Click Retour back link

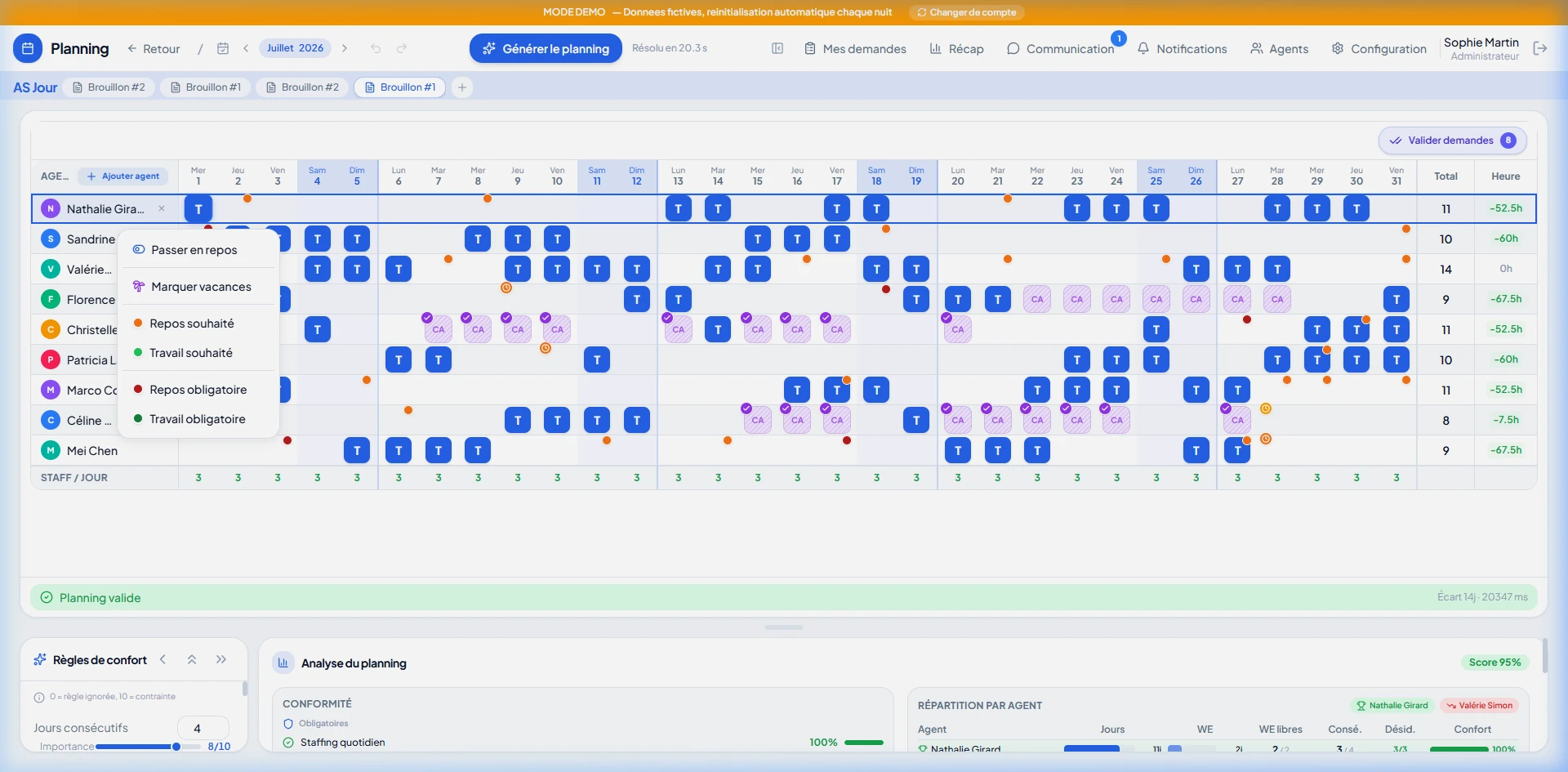154,48
